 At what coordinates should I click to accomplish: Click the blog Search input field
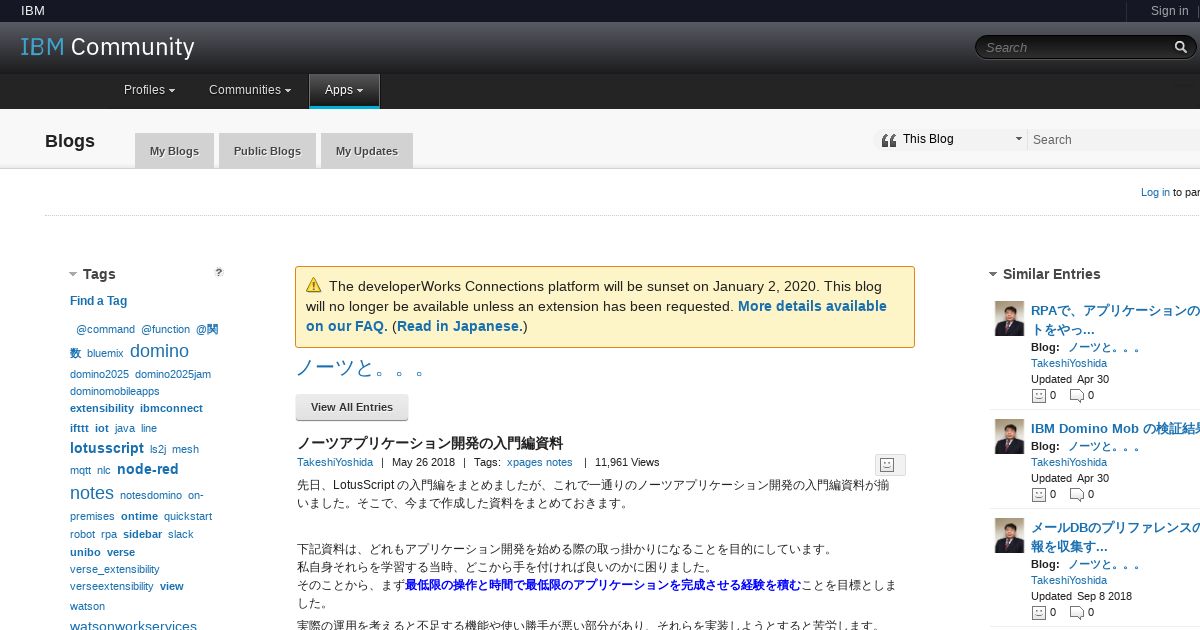click(x=1114, y=140)
